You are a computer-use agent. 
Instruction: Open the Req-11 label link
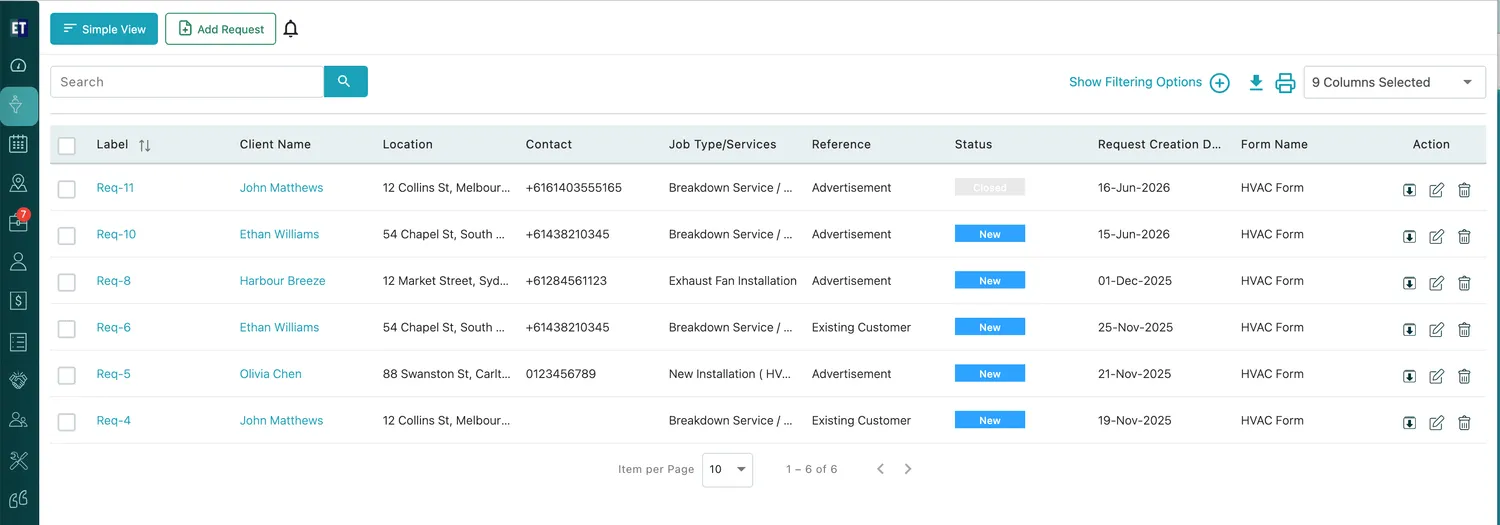[115, 188]
